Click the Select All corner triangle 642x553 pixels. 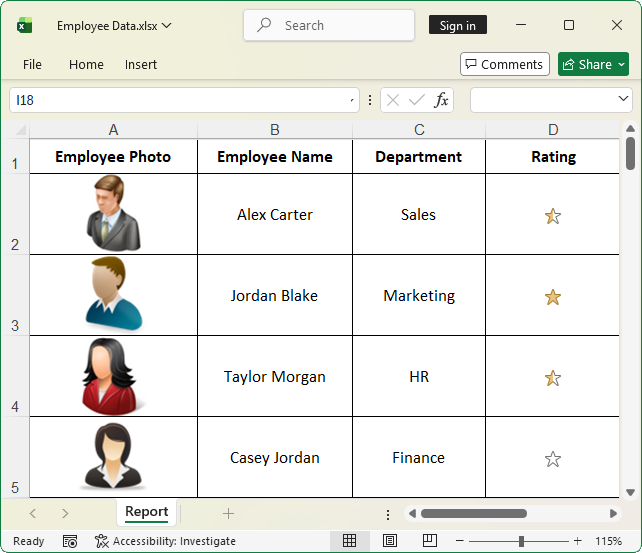(20, 130)
